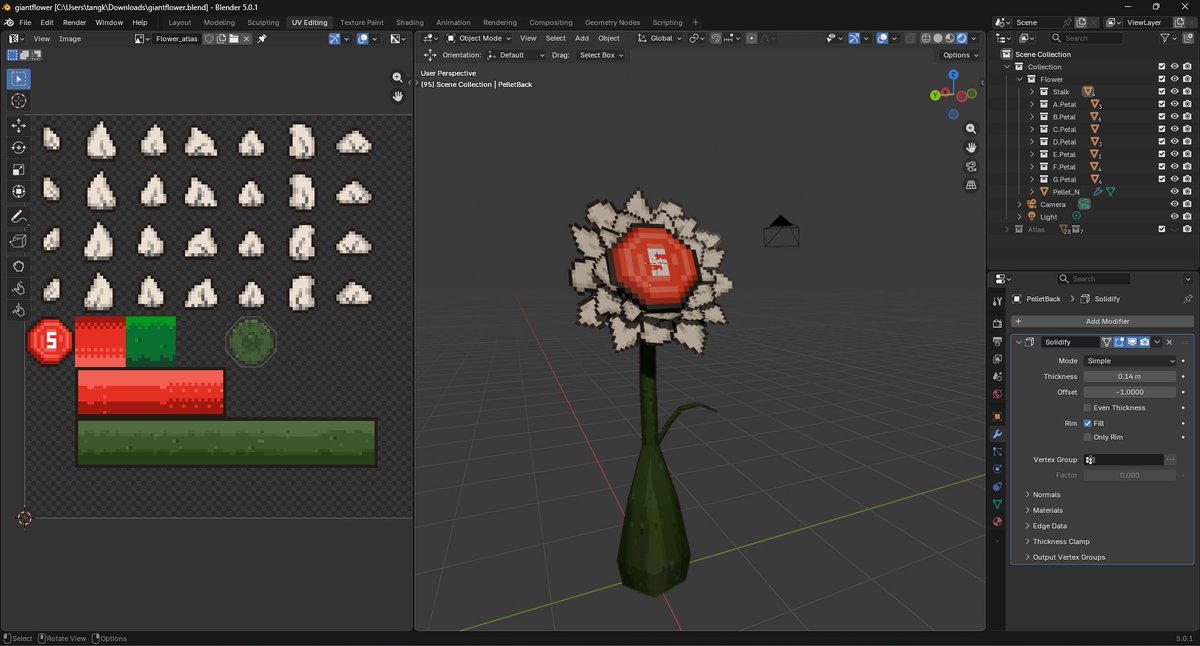Screen dimensions: 1200x646
Task: Click the Vertex Group input field
Action: 1125,460
